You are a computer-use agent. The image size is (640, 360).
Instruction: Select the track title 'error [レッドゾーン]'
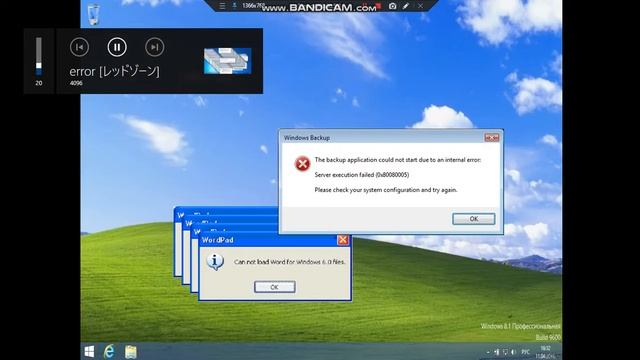[x=114, y=71]
